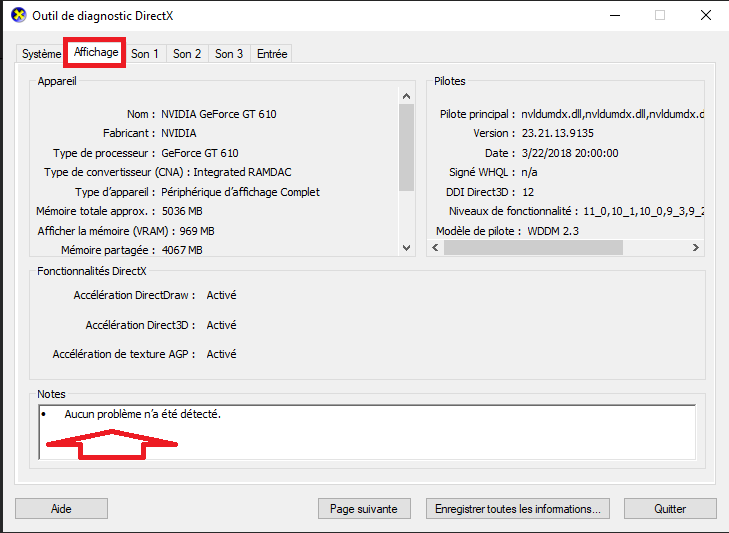Open the Son 1 tab
Screen dimensions: 729x533
tap(145, 54)
